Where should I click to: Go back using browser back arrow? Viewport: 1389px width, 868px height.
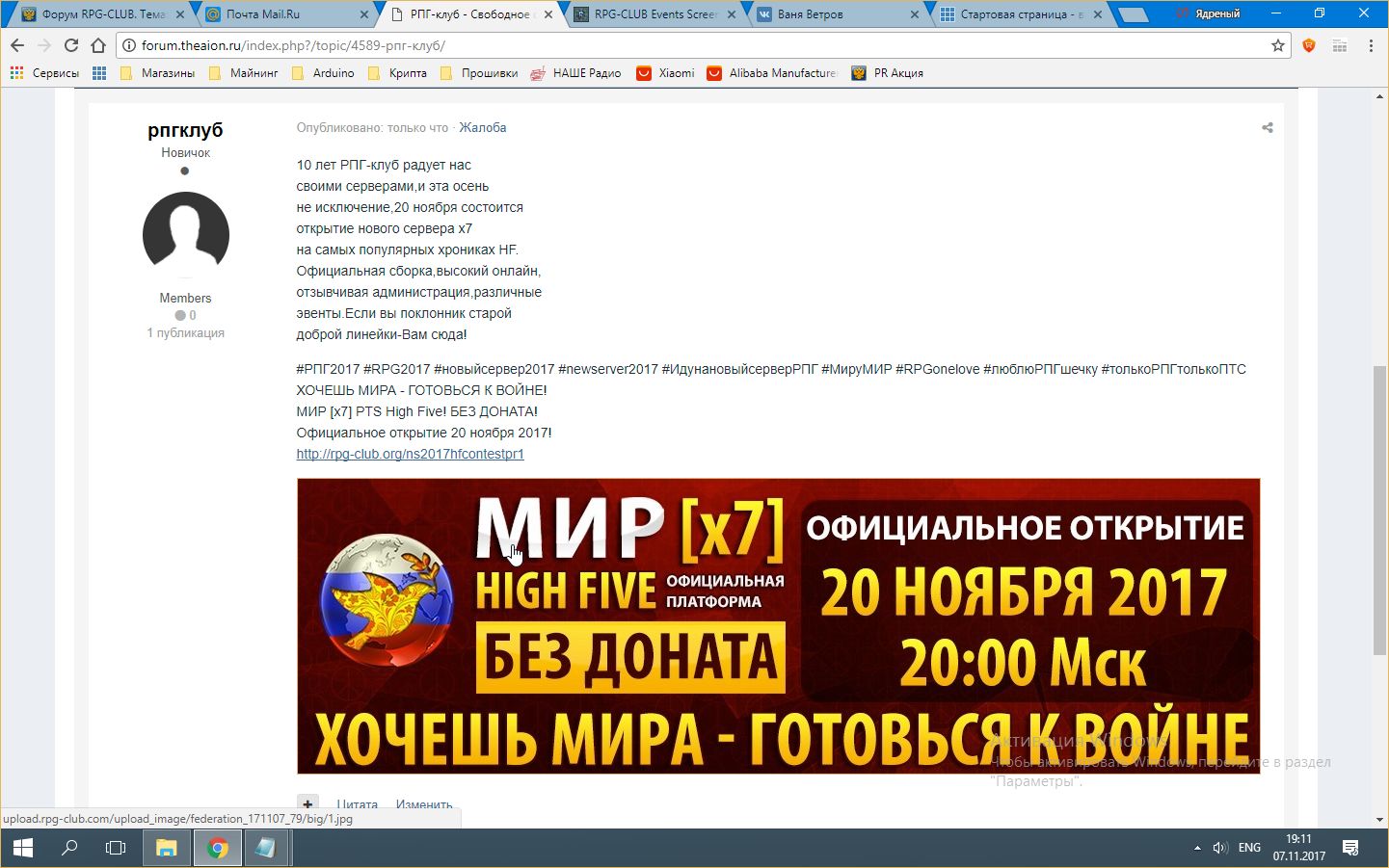pos(17,45)
